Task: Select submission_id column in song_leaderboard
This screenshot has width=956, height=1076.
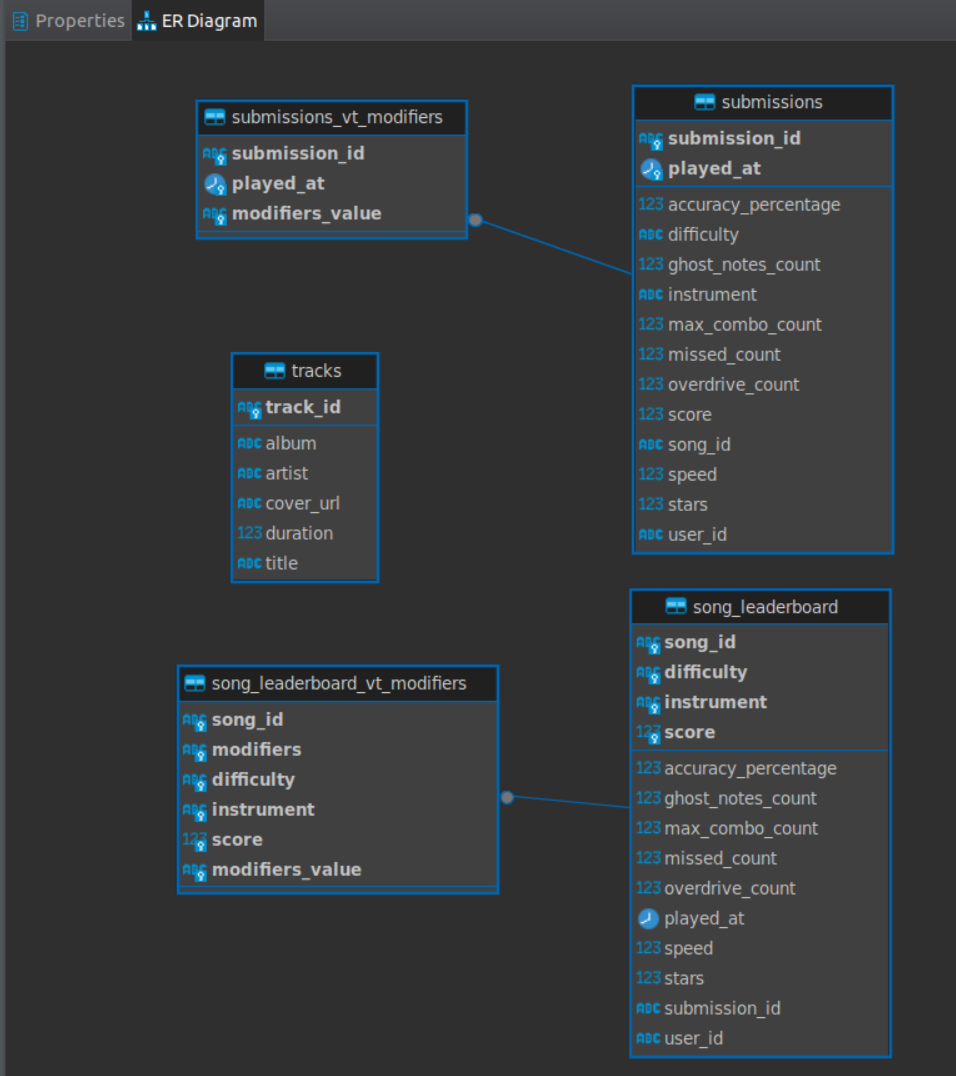Action: (x=760, y=1008)
